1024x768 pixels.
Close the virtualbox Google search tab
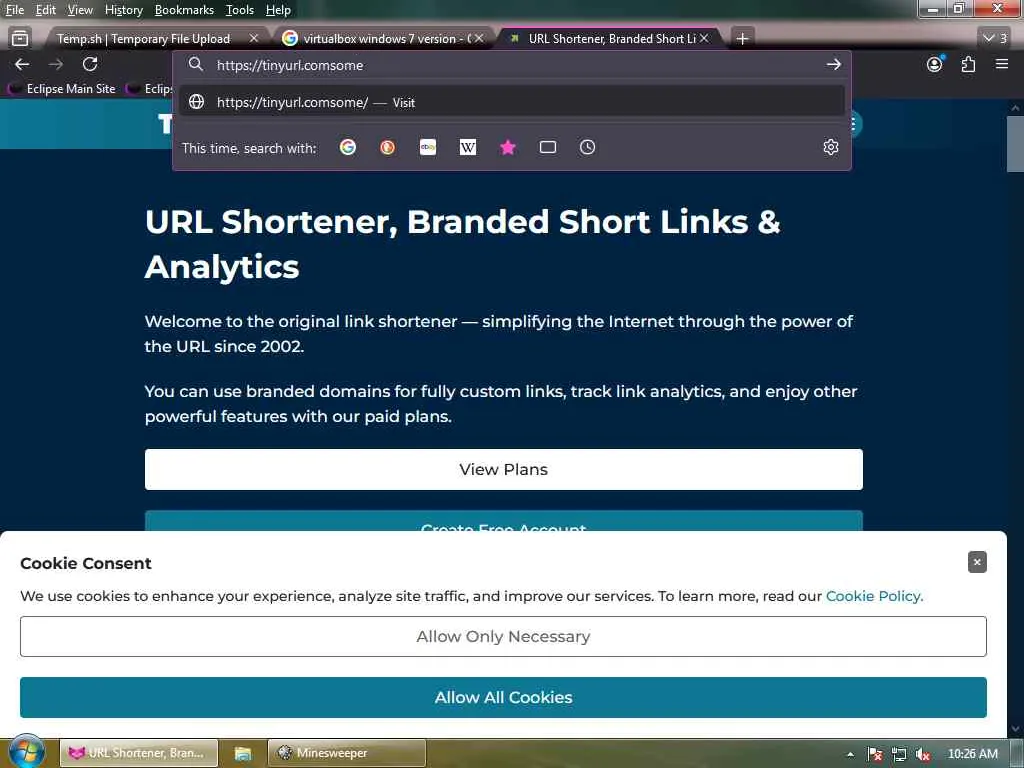tap(479, 39)
